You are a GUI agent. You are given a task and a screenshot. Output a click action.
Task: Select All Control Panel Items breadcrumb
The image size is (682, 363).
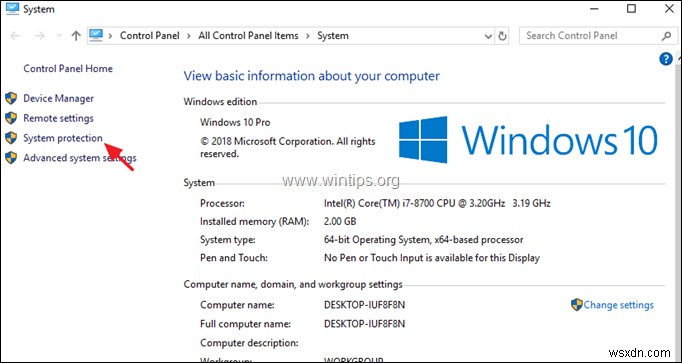248,36
